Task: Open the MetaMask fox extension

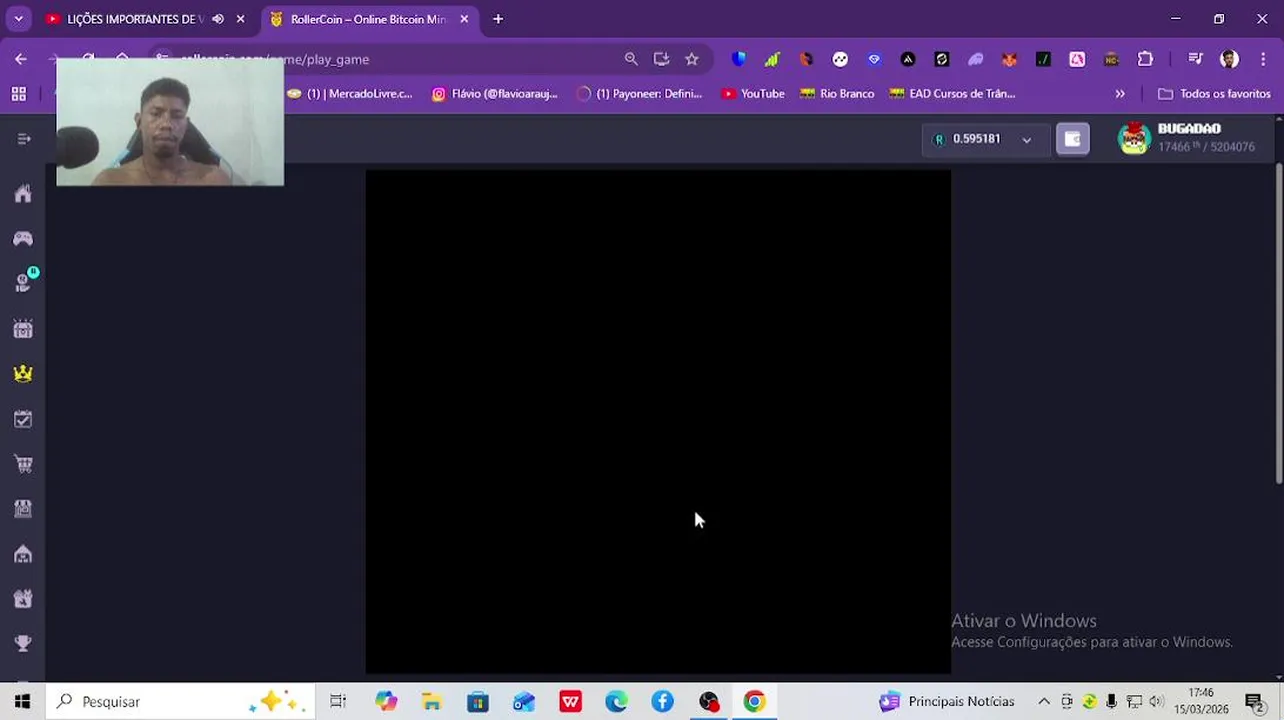Action: (x=1009, y=59)
